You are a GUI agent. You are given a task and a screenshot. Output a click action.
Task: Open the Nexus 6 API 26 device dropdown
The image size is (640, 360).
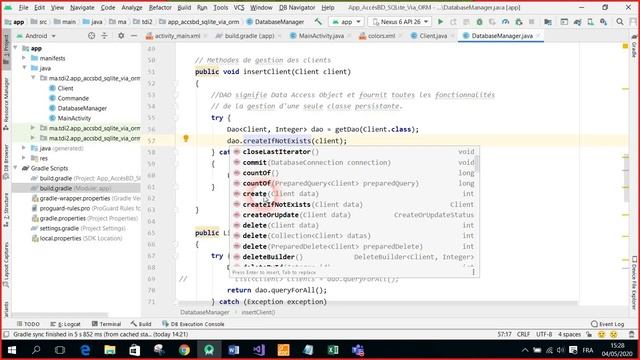[400, 22]
